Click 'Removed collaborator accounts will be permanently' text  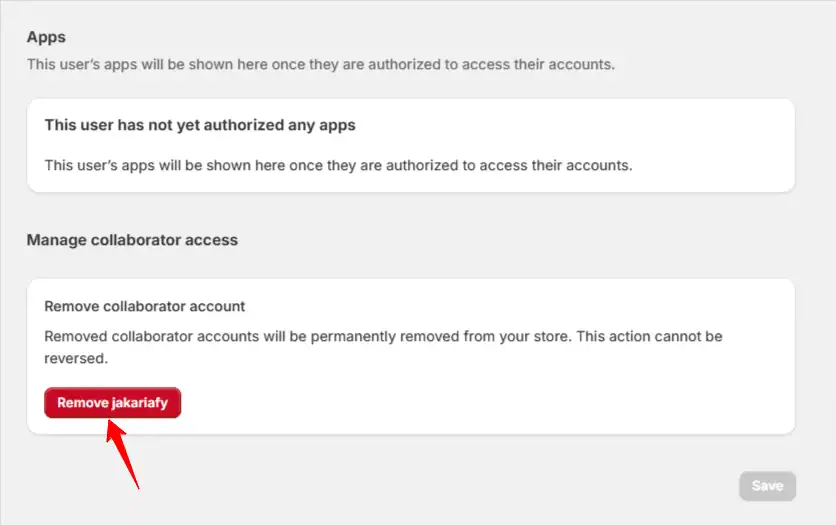coord(220,336)
